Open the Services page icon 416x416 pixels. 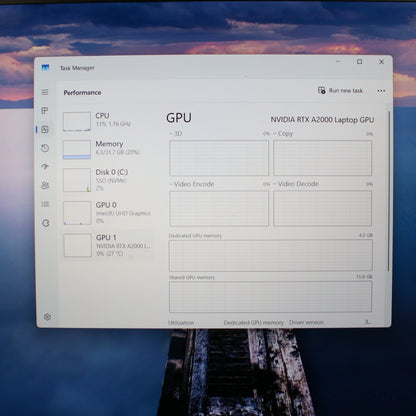[x=46, y=223]
